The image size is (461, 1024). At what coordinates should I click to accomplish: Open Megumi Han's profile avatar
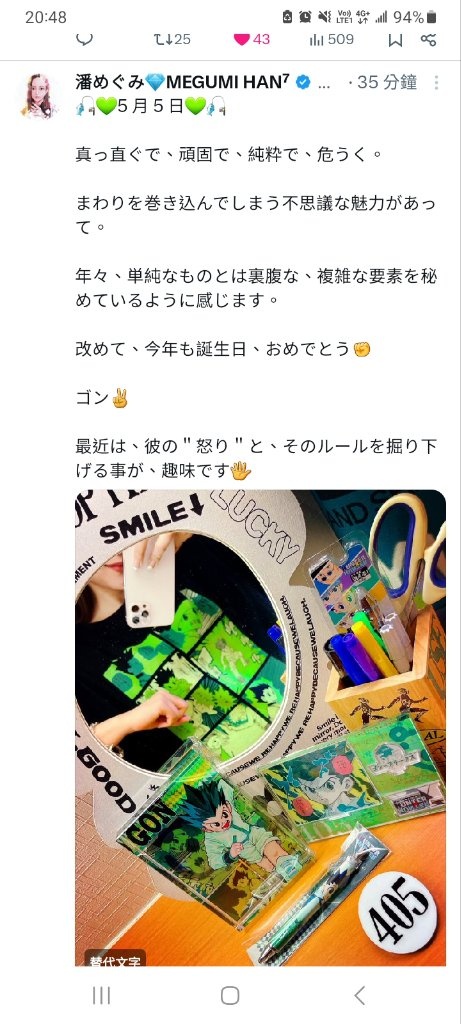(x=39, y=95)
